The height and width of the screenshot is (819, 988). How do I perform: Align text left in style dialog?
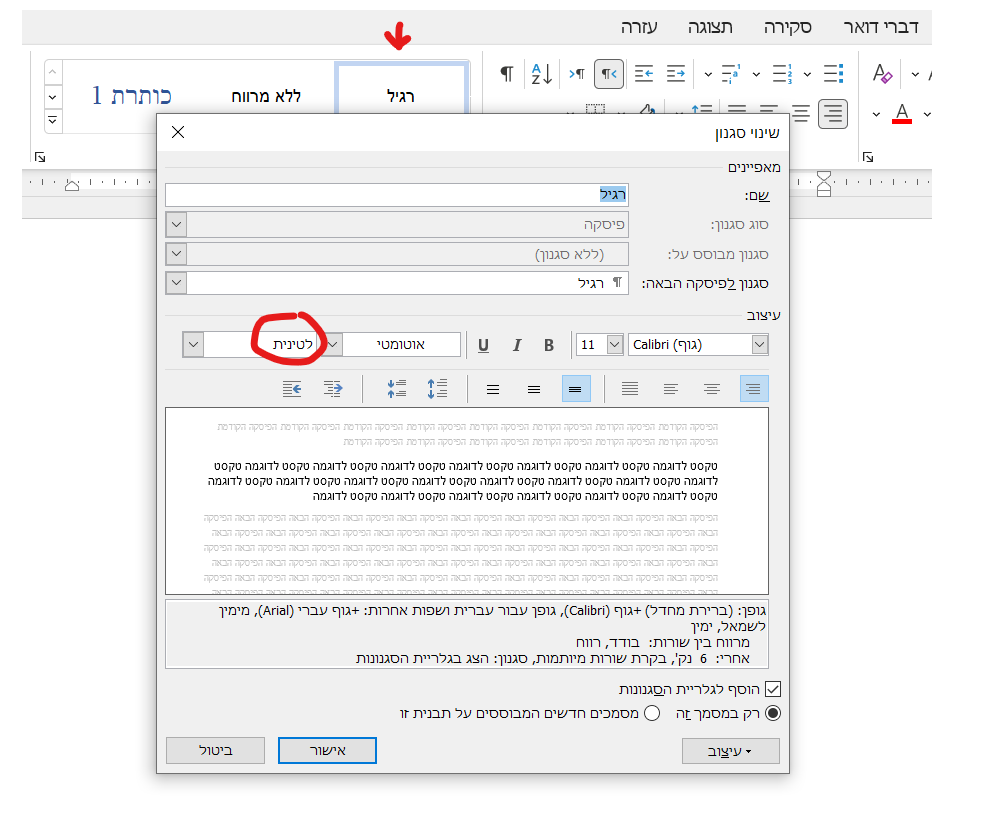(x=671, y=389)
